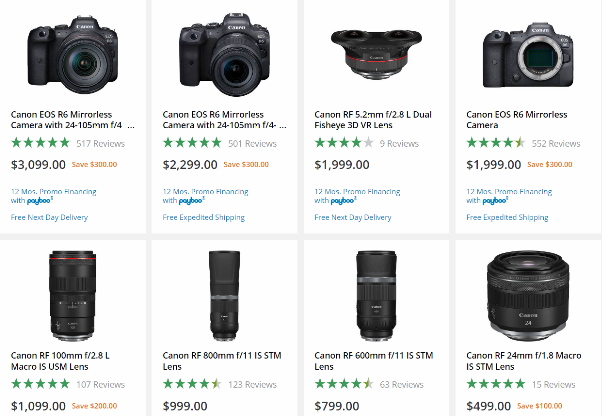Image resolution: width=602 pixels, height=416 pixels.
Task: Click star rating beside 552 Reviews
Action: pyautogui.click(x=496, y=144)
